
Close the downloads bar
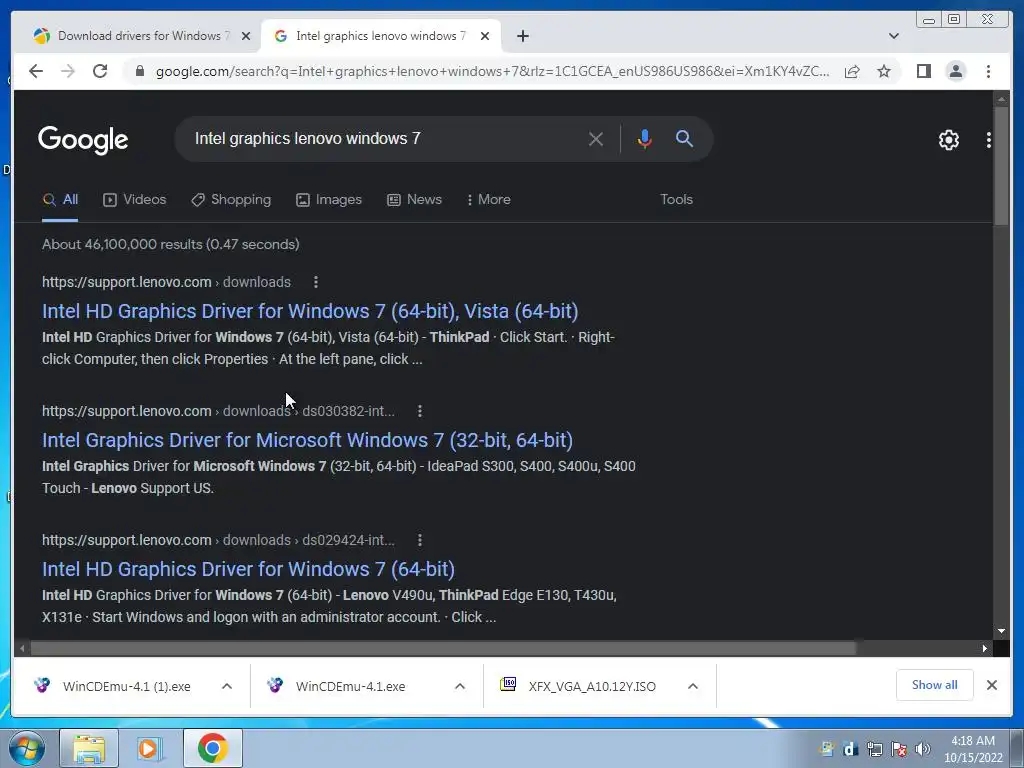click(992, 685)
